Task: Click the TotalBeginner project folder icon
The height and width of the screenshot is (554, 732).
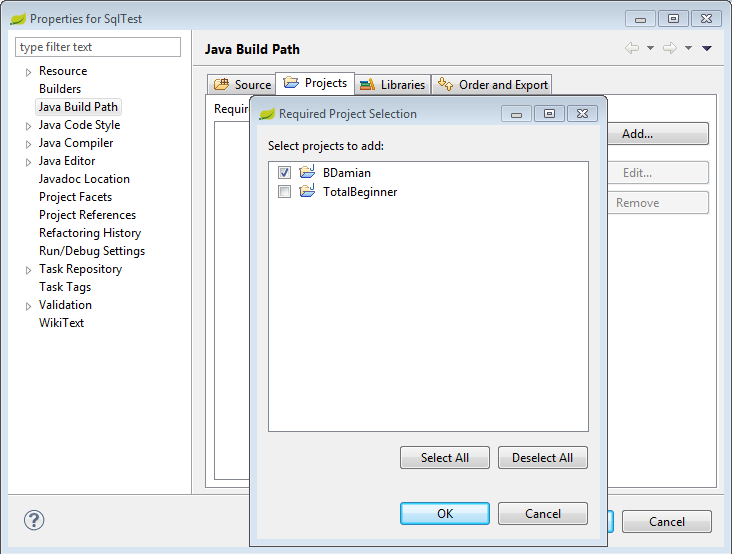Action: pyautogui.click(x=307, y=191)
